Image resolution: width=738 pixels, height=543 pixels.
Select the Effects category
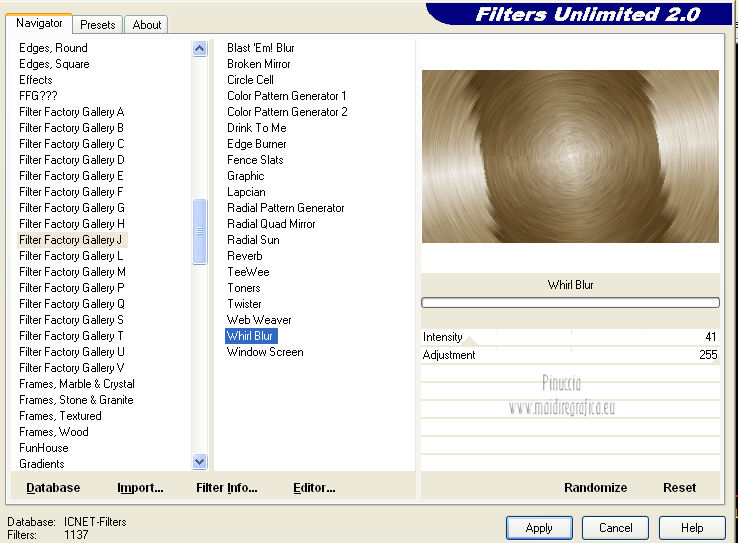[36, 80]
